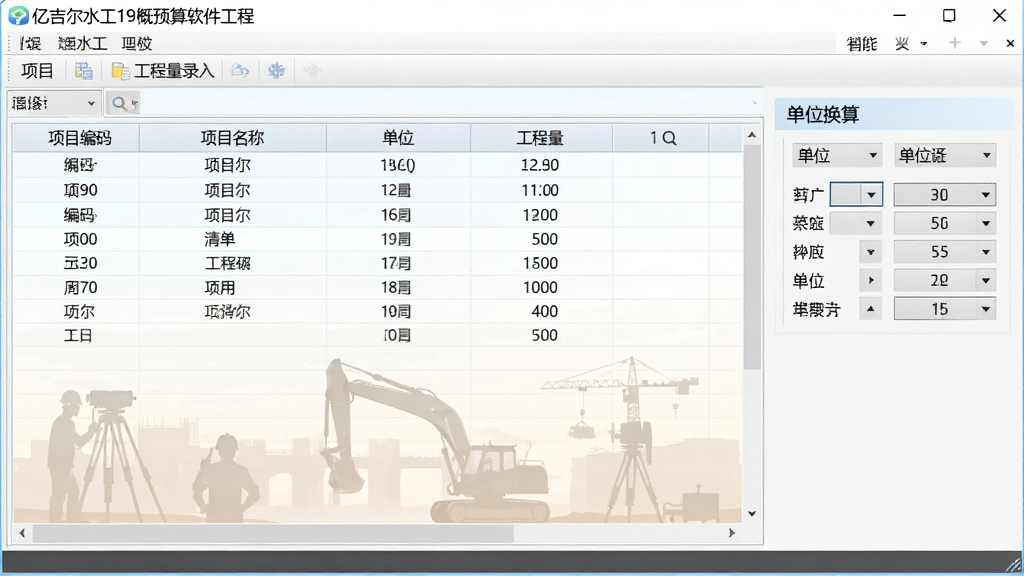Click the up arrow beside value 15

(x=871, y=309)
